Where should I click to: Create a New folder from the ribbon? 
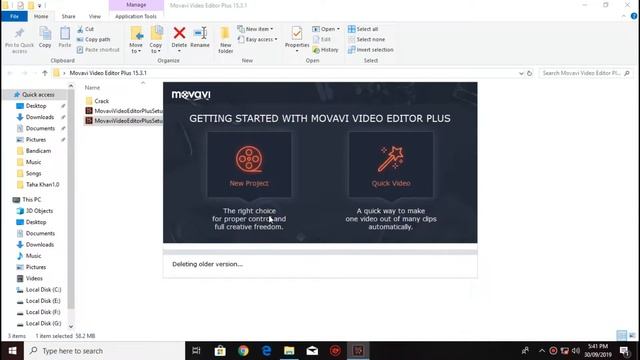tap(225, 40)
